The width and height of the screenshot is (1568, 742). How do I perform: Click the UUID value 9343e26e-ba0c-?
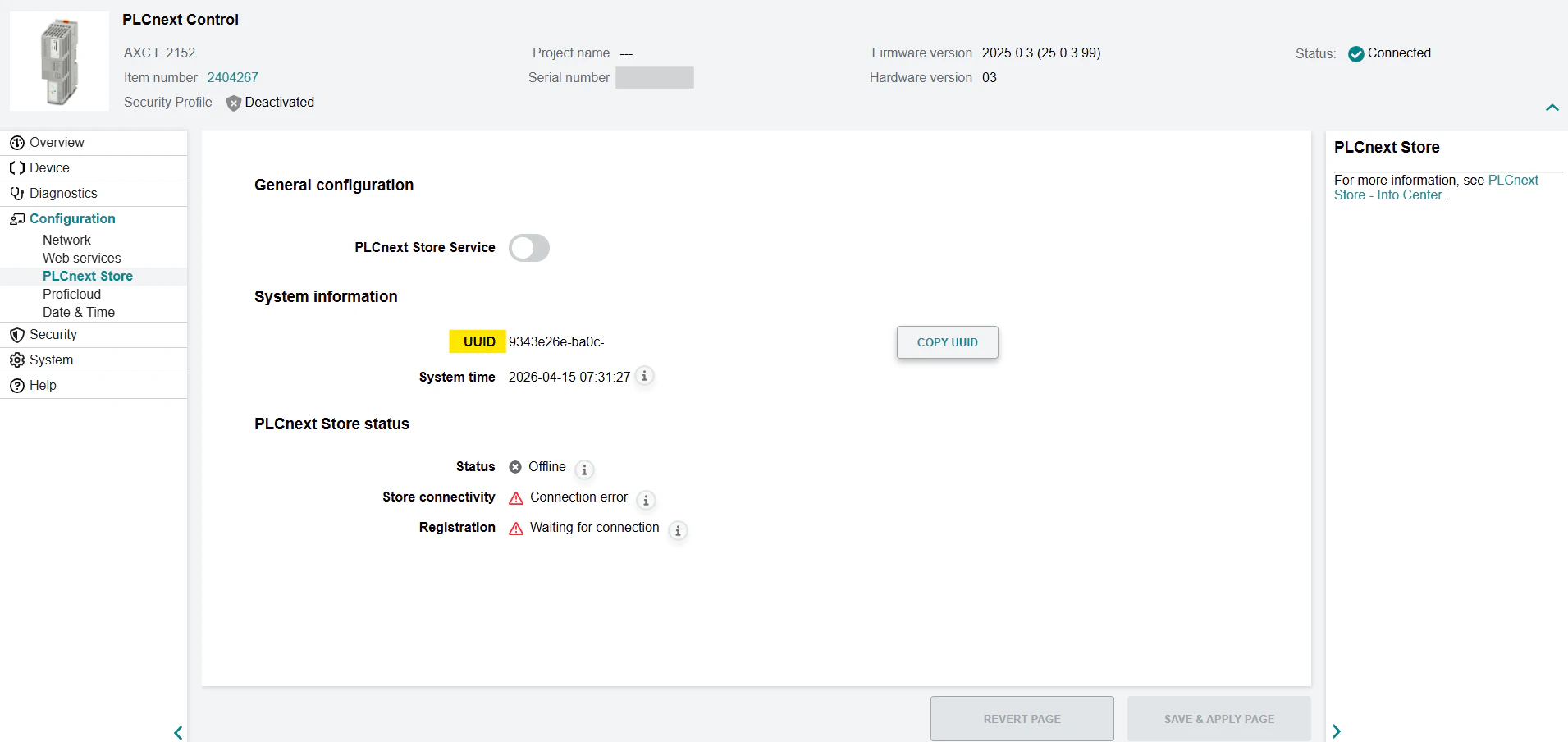click(x=556, y=342)
